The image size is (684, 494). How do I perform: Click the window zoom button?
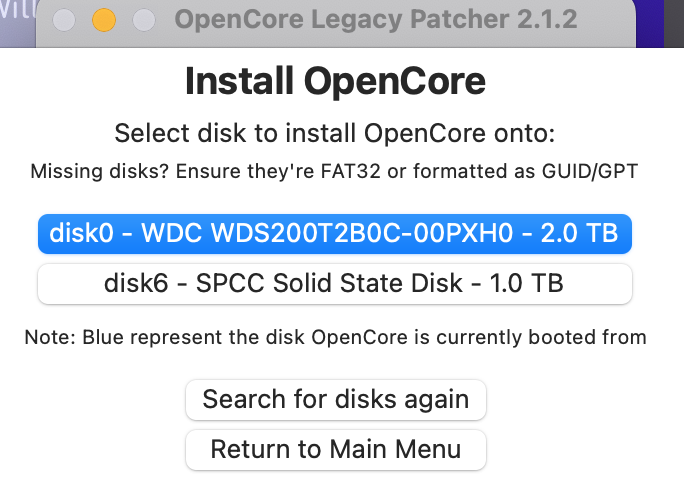[x=144, y=20]
